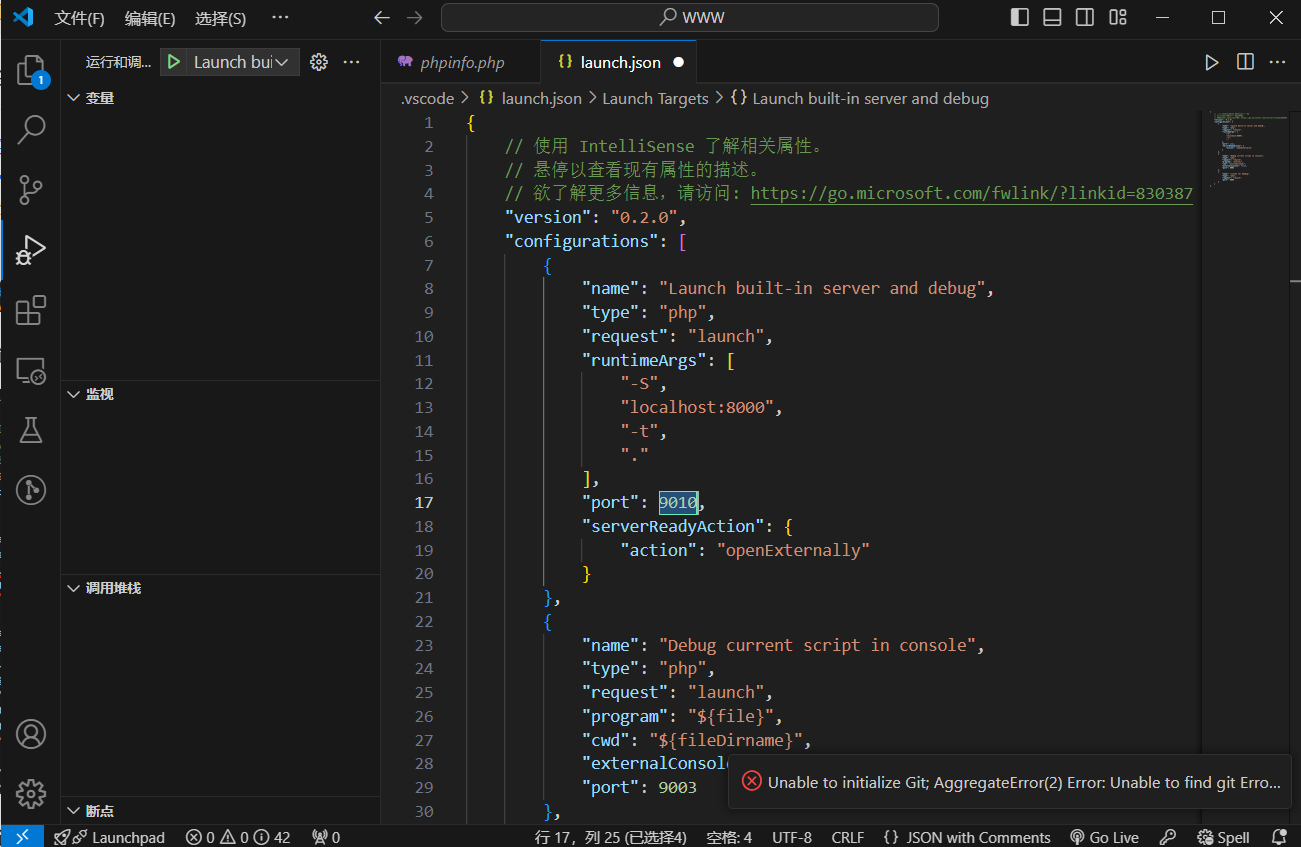
Task: Click the key icon in status bar
Action: 1167,837
